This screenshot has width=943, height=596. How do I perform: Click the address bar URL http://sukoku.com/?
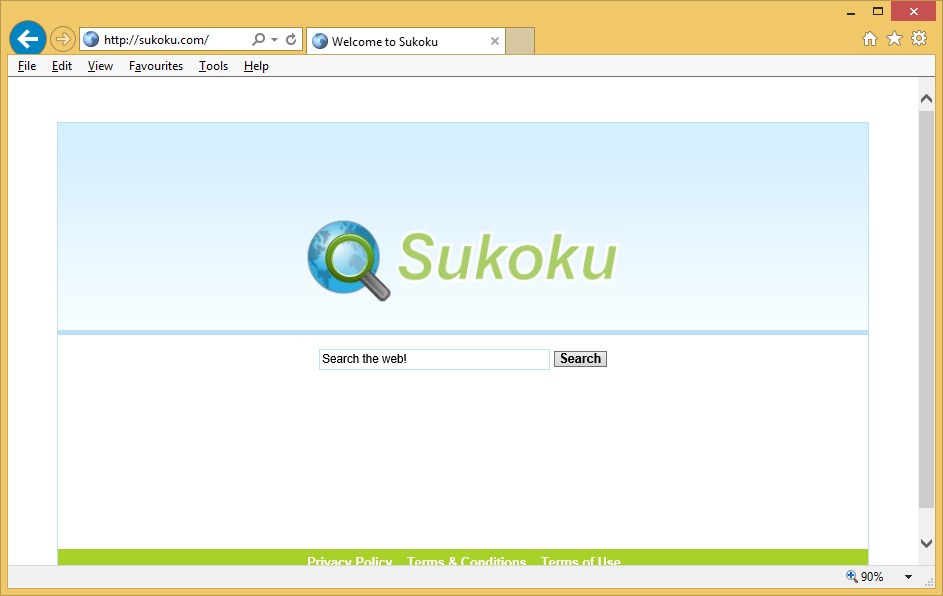point(156,40)
